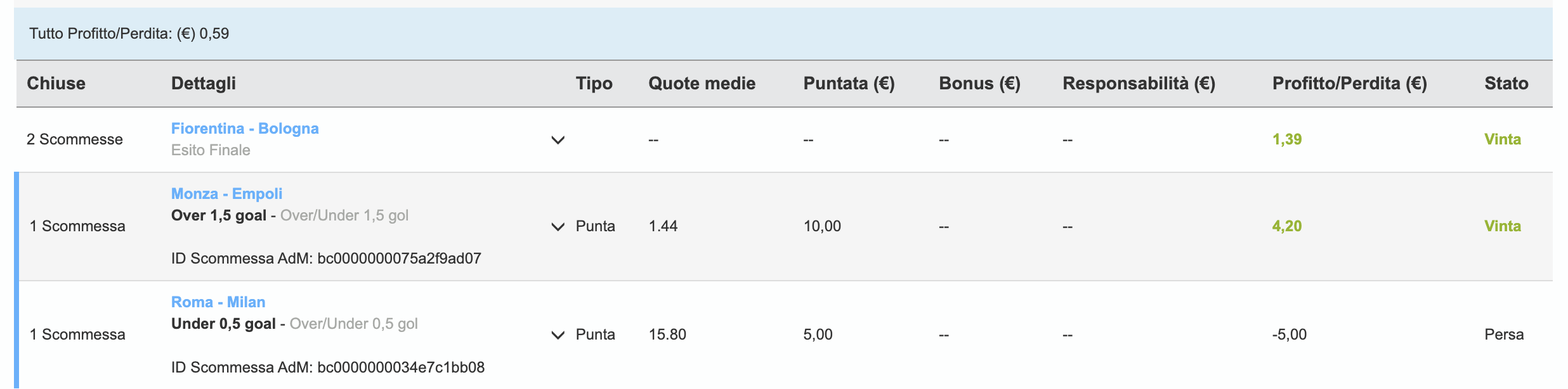Select the 2 Scommesse row label

[75, 139]
